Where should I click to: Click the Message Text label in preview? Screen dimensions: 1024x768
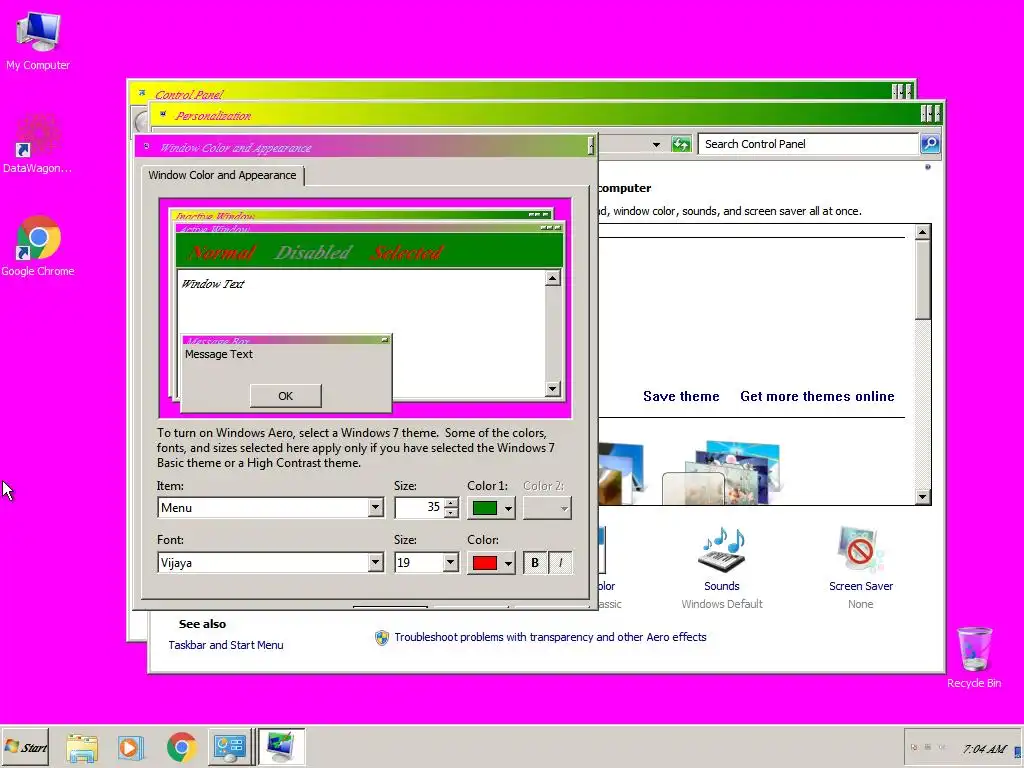pos(219,354)
